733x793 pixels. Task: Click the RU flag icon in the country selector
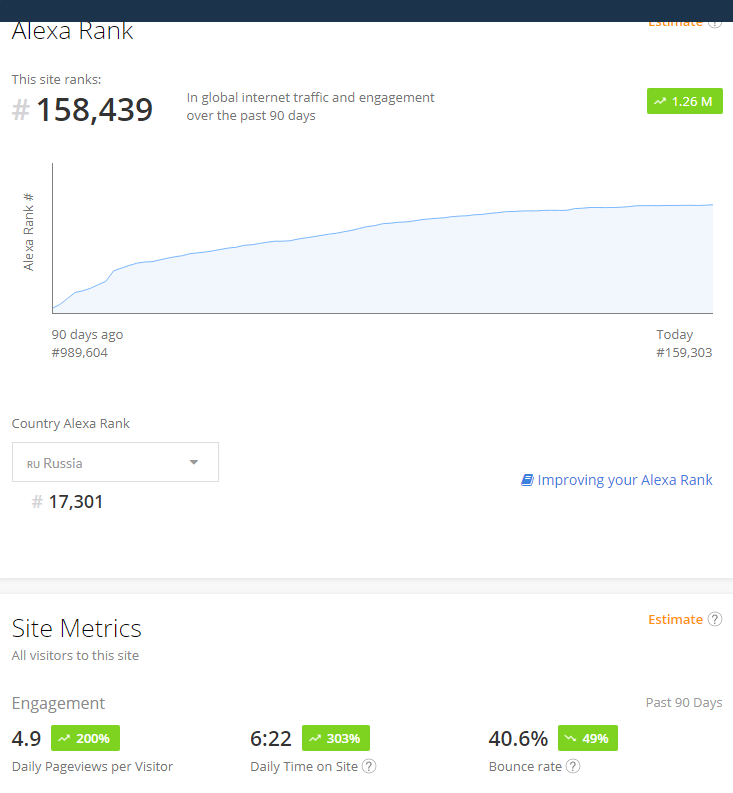pos(33,464)
